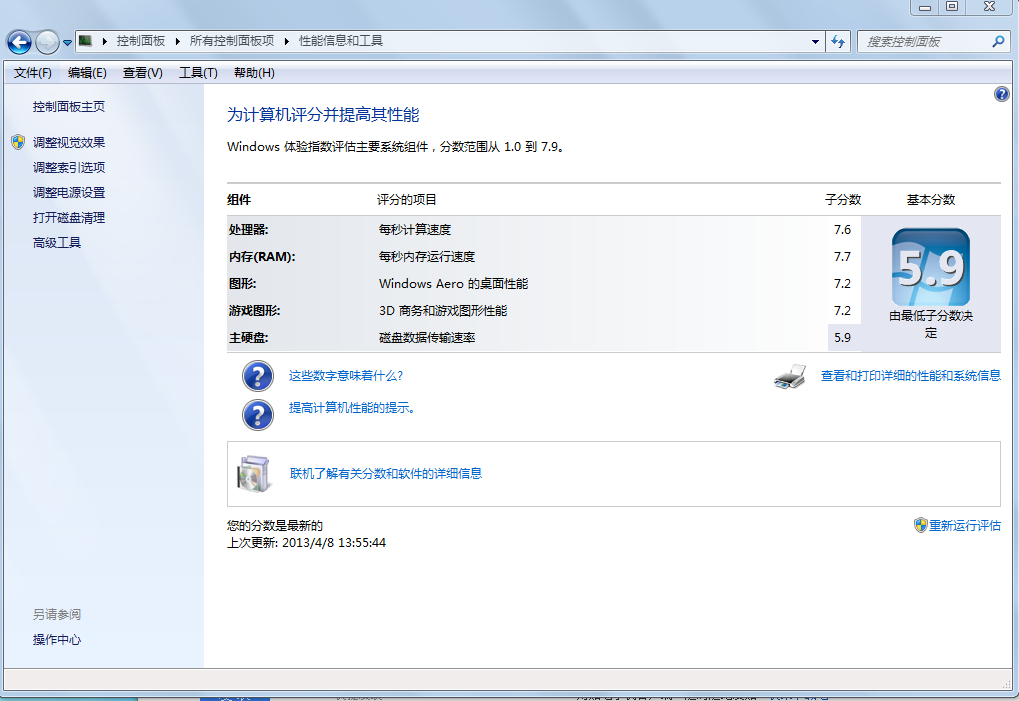Click question icon beside 提高计算机性能的提示
The height and width of the screenshot is (701, 1019).
[258, 415]
